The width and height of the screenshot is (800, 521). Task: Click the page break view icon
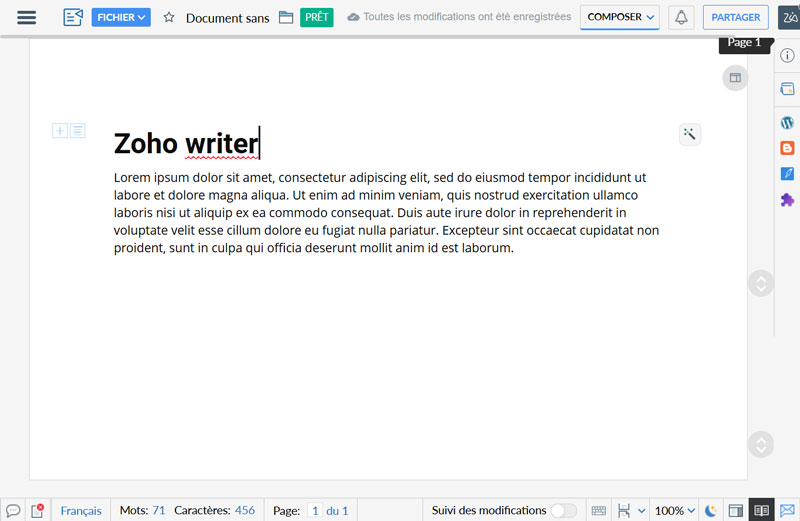click(x=624, y=510)
